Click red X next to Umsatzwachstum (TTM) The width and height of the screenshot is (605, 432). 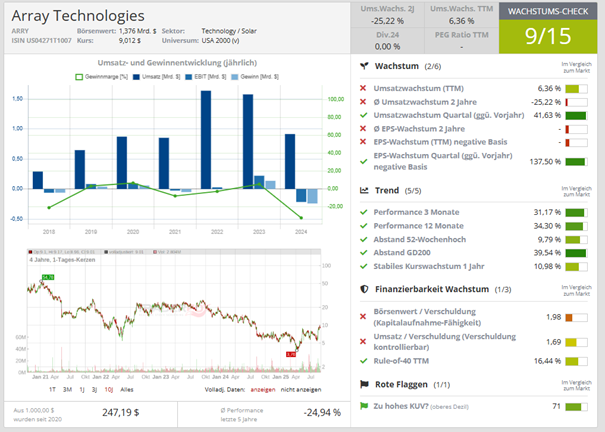tap(363, 88)
